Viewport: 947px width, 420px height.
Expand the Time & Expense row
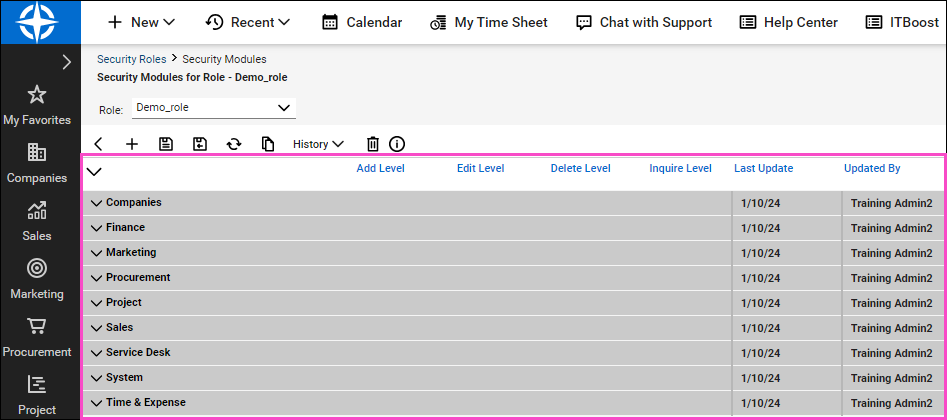[96, 403]
